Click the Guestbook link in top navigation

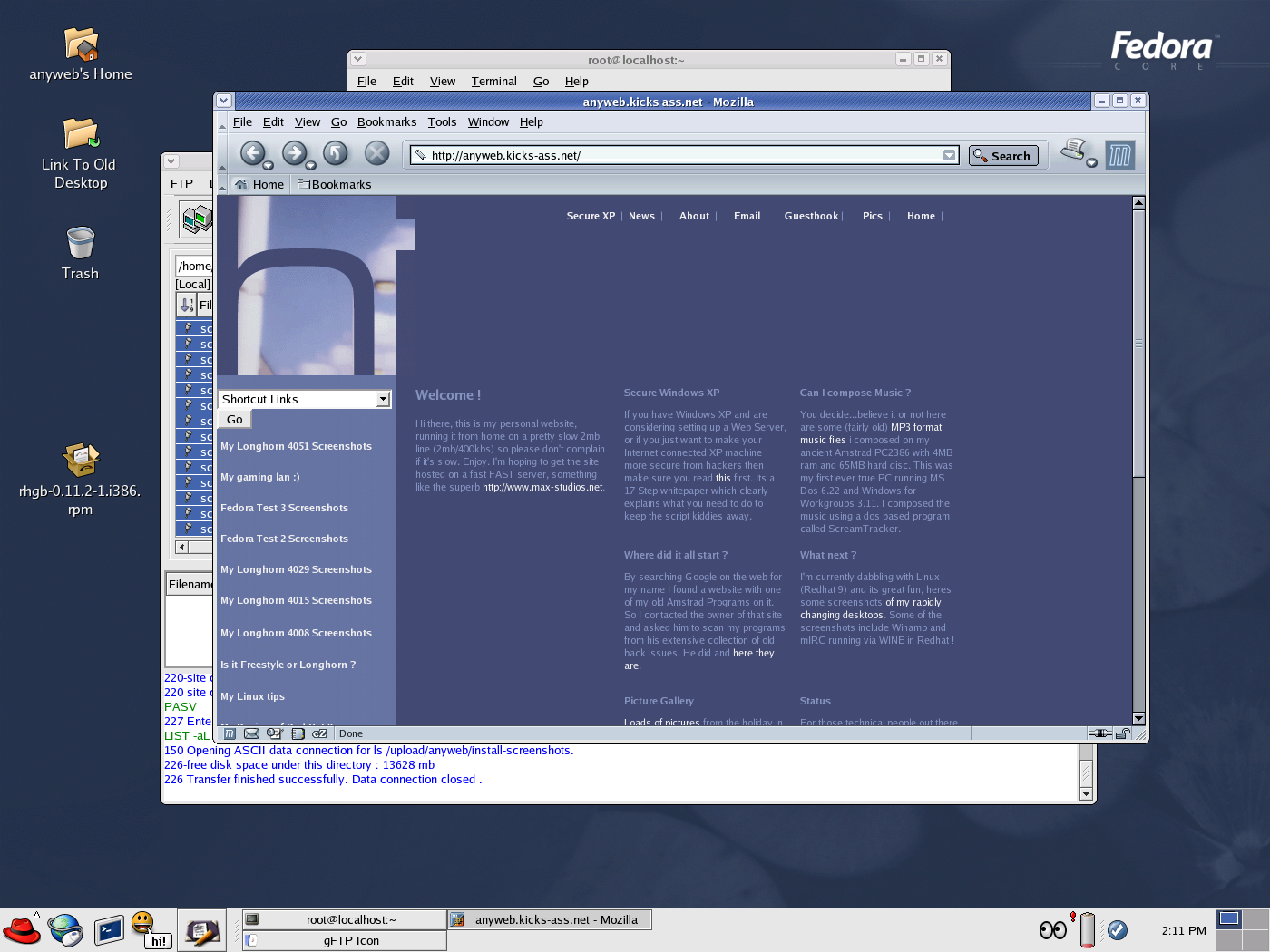coord(811,216)
